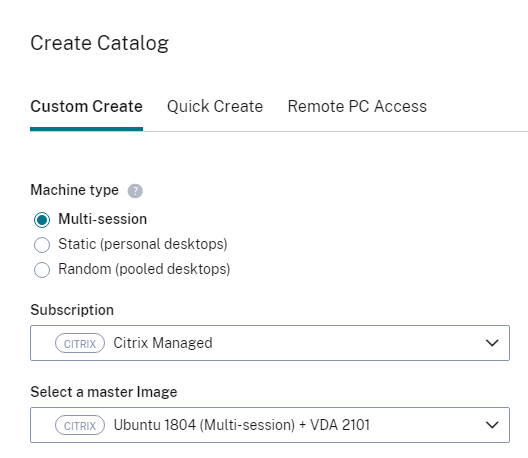Click the Subscription dropdown chevron arrow
The height and width of the screenshot is (458, 528).
point(492,343)
